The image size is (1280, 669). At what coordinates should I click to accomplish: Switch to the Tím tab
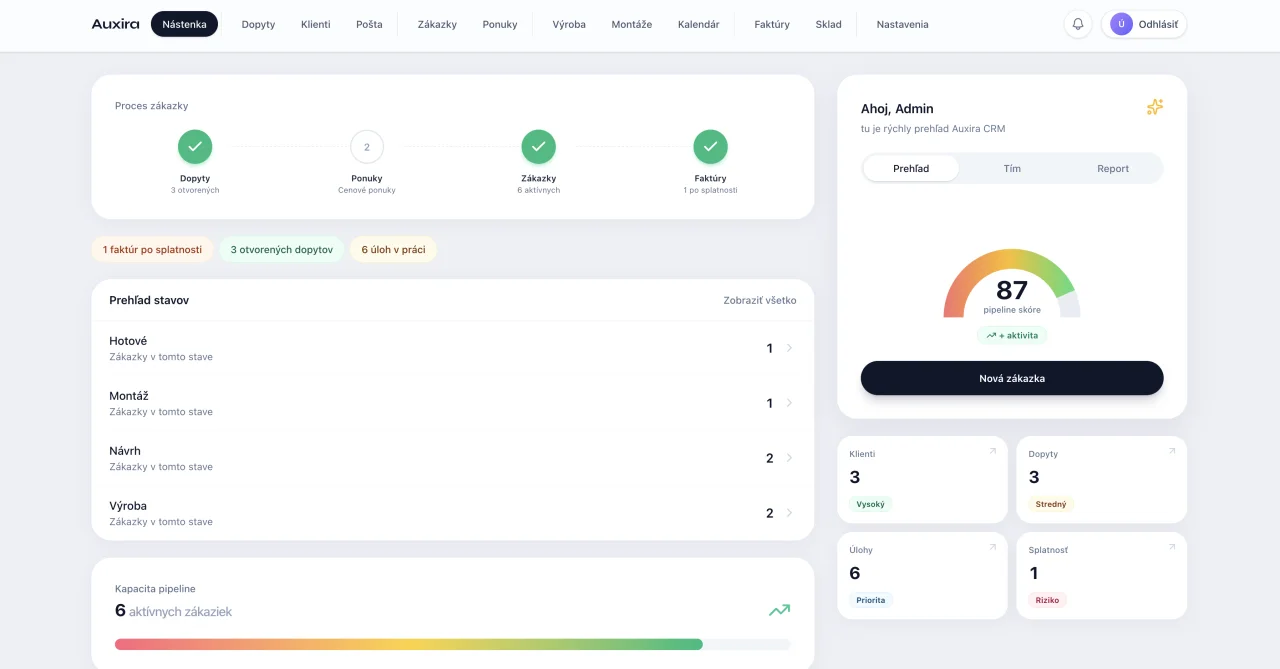point(1012,168)
